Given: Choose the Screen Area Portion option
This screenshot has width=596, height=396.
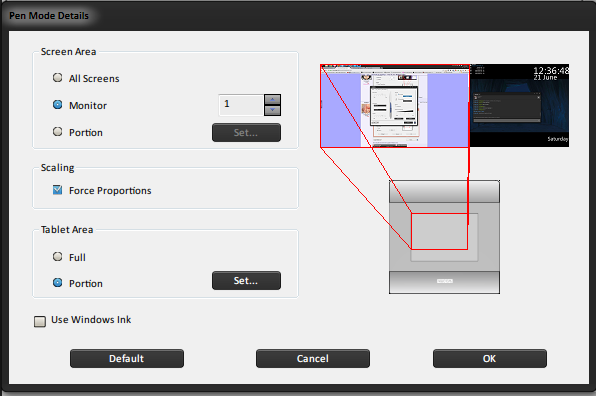Looking at the screenshot, I should pos(57,132).
